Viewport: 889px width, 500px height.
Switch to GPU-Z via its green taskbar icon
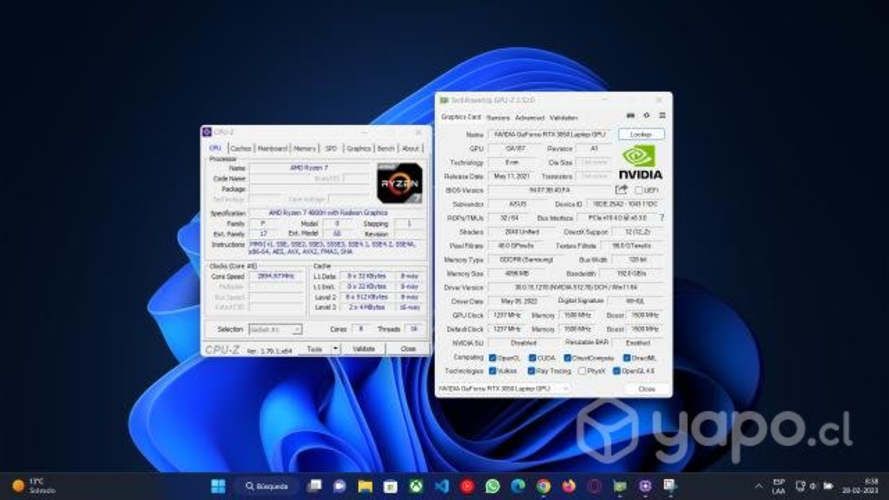[620, 486]
